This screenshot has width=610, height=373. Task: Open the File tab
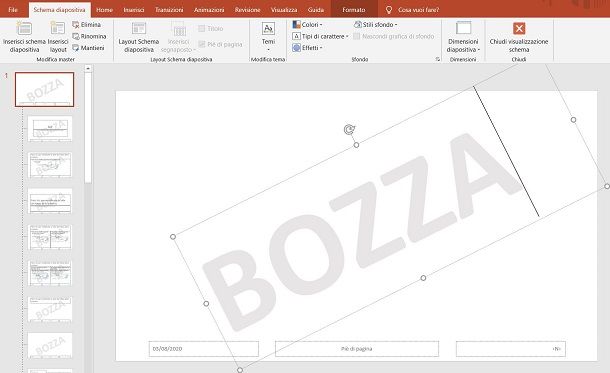pos(13,10)
